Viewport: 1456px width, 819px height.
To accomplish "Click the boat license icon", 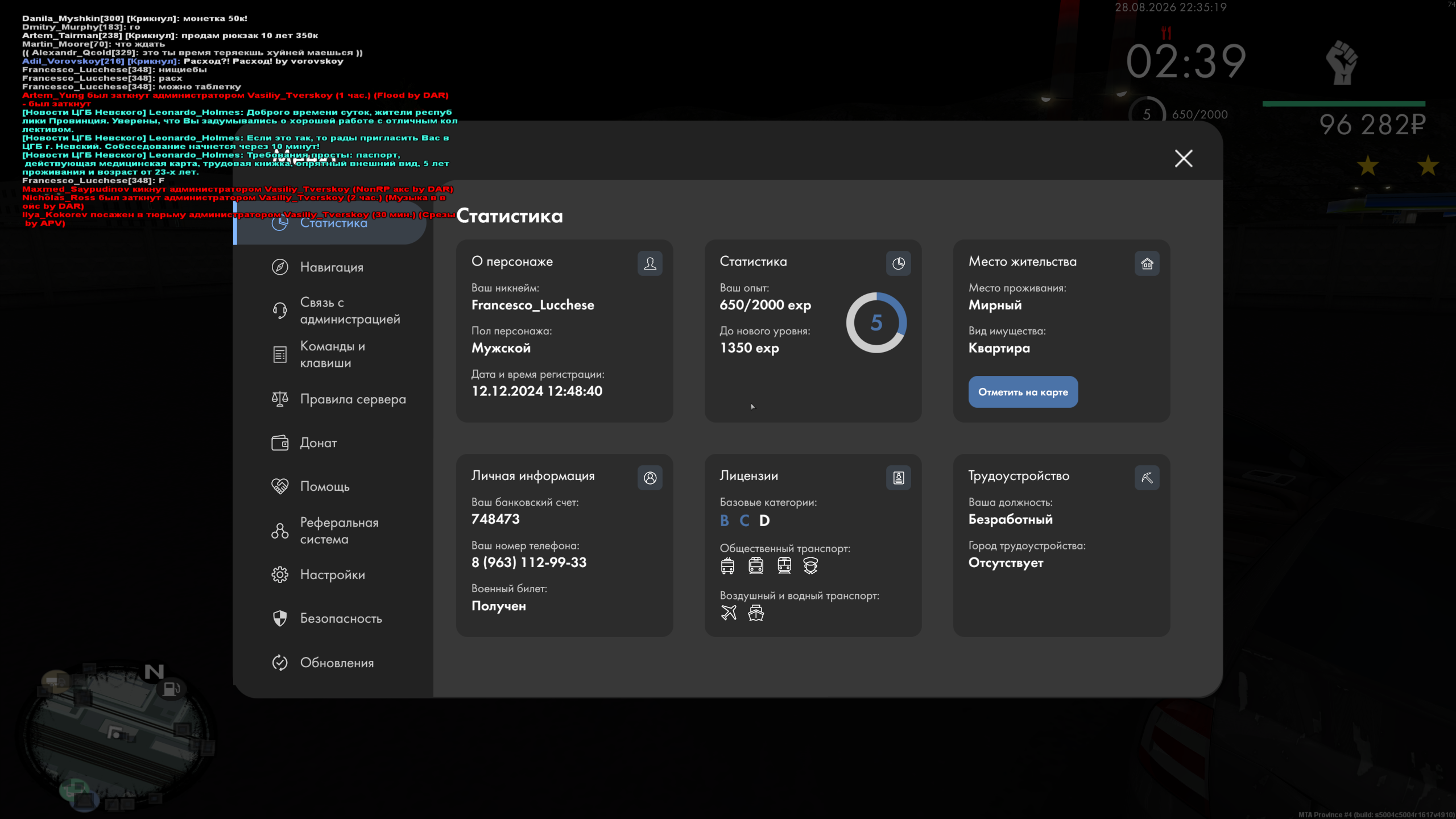I will click(x=756, y=613).
